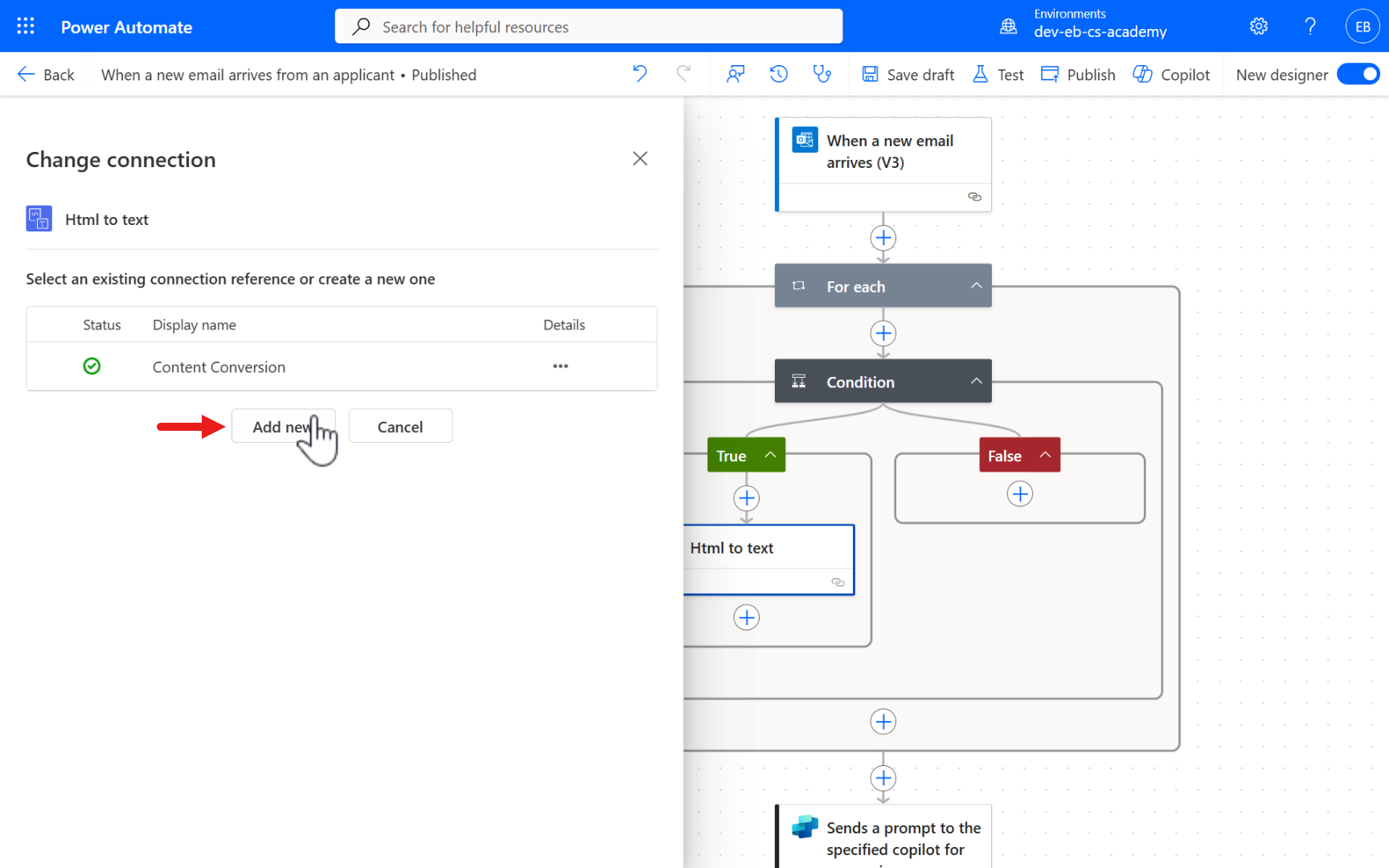
Task: Open the Environments picker globe icon
Action: click(1008, 27)
